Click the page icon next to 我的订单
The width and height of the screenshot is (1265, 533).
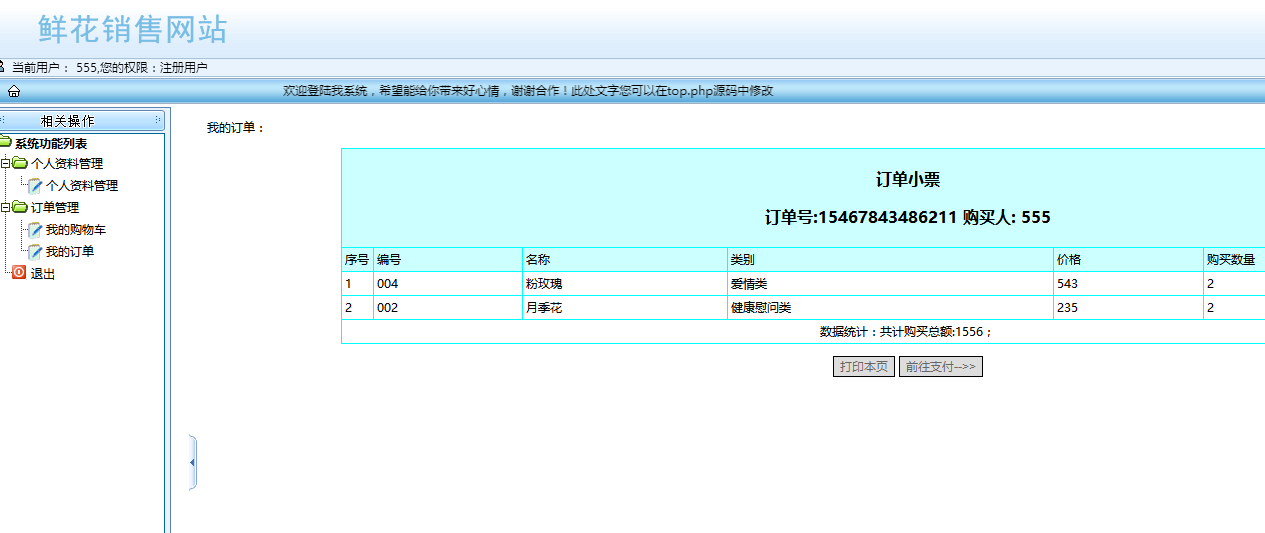(35, 251)
